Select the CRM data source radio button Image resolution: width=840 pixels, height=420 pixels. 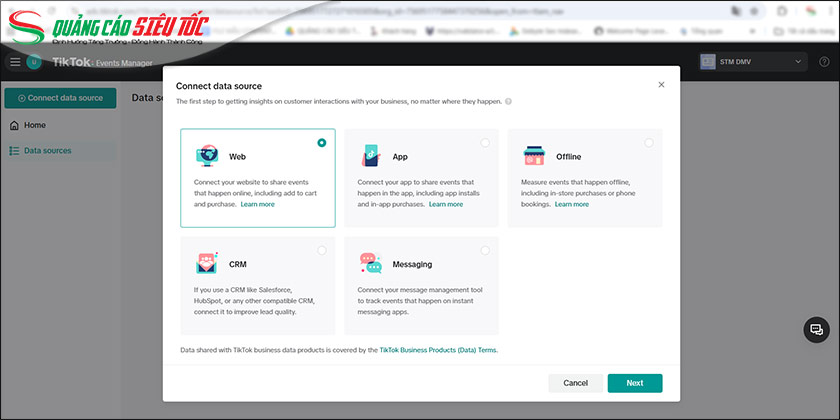(x=321, y=250)
